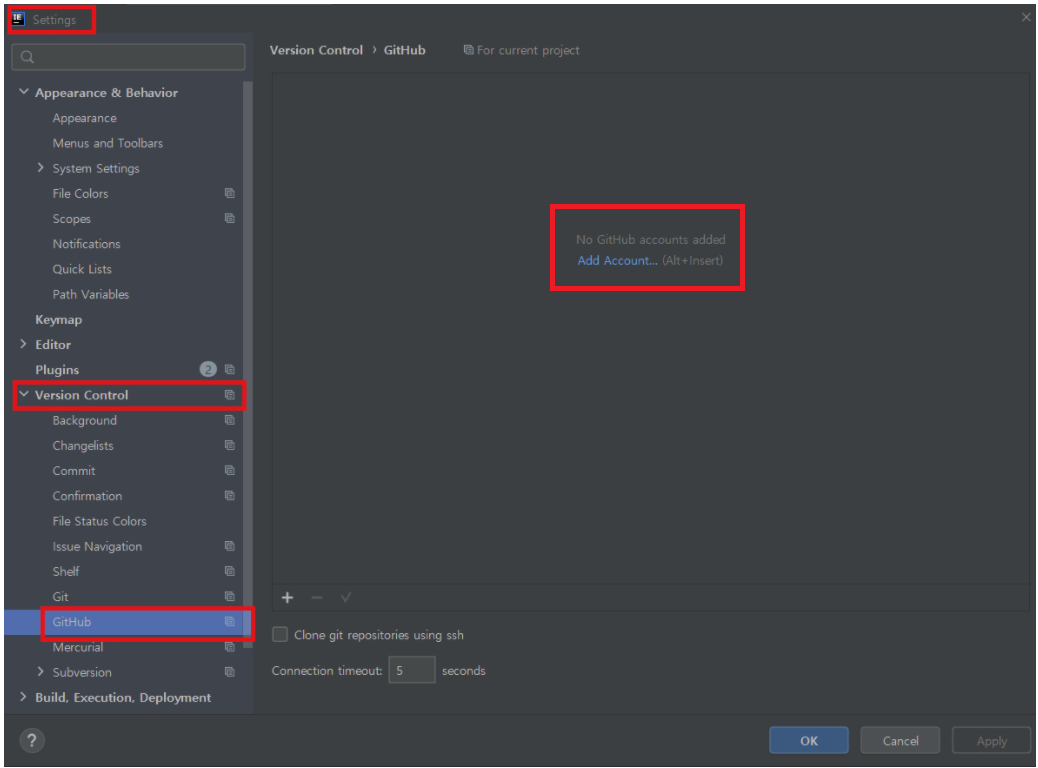1038x768 pixels.
Task: Click the project-level icon beside File Colors
Action: 230,193
